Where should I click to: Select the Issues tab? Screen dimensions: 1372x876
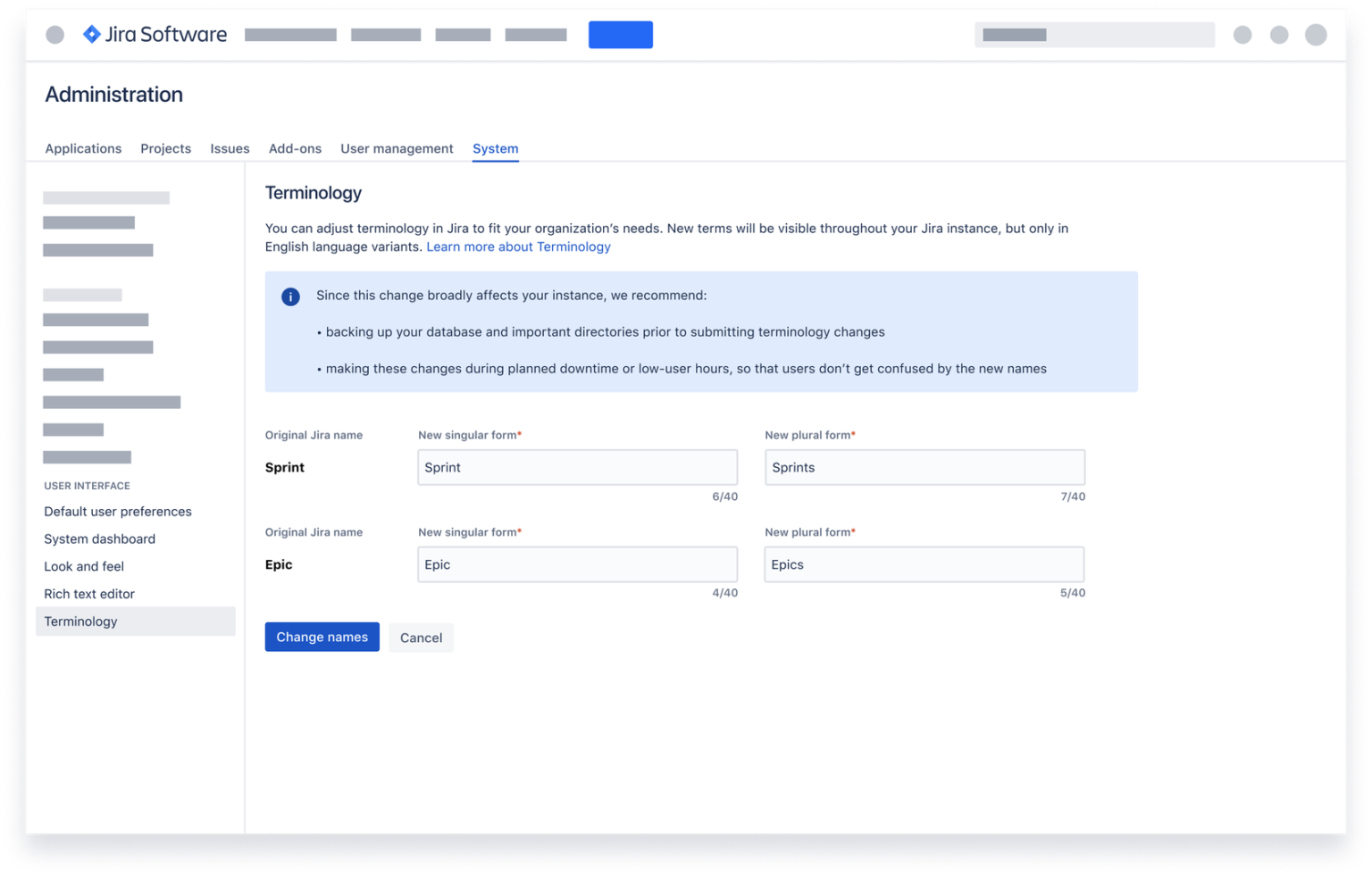[230, 148]
